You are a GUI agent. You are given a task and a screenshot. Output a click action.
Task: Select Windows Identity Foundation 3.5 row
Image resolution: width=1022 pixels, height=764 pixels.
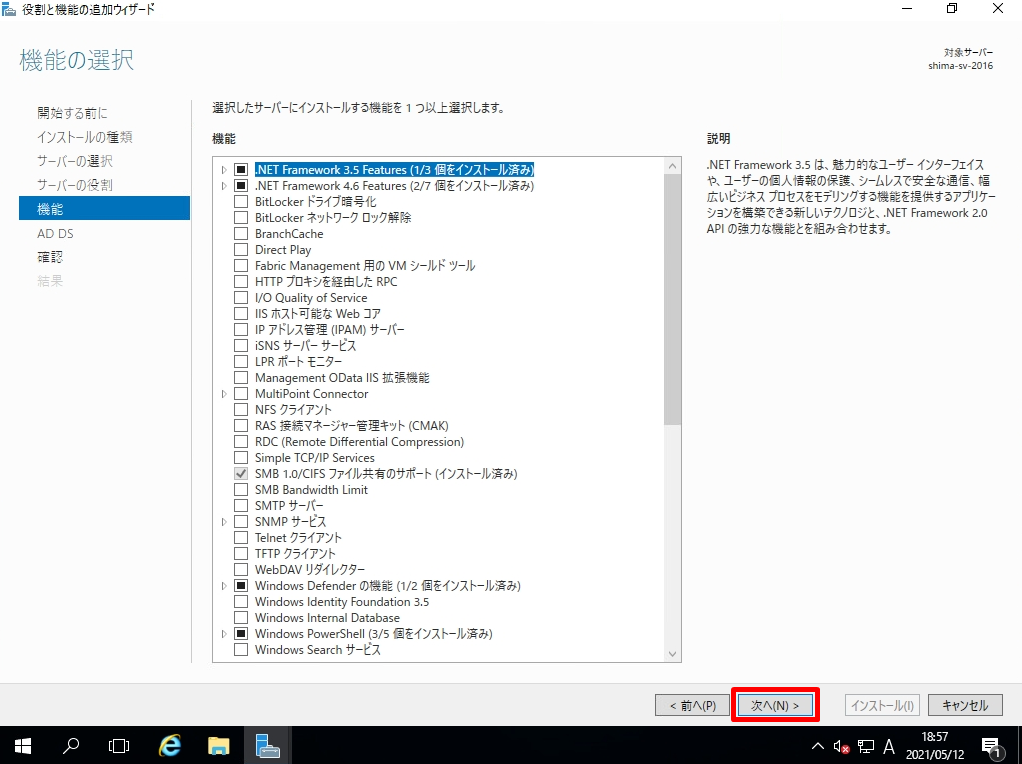pos(342,602)
